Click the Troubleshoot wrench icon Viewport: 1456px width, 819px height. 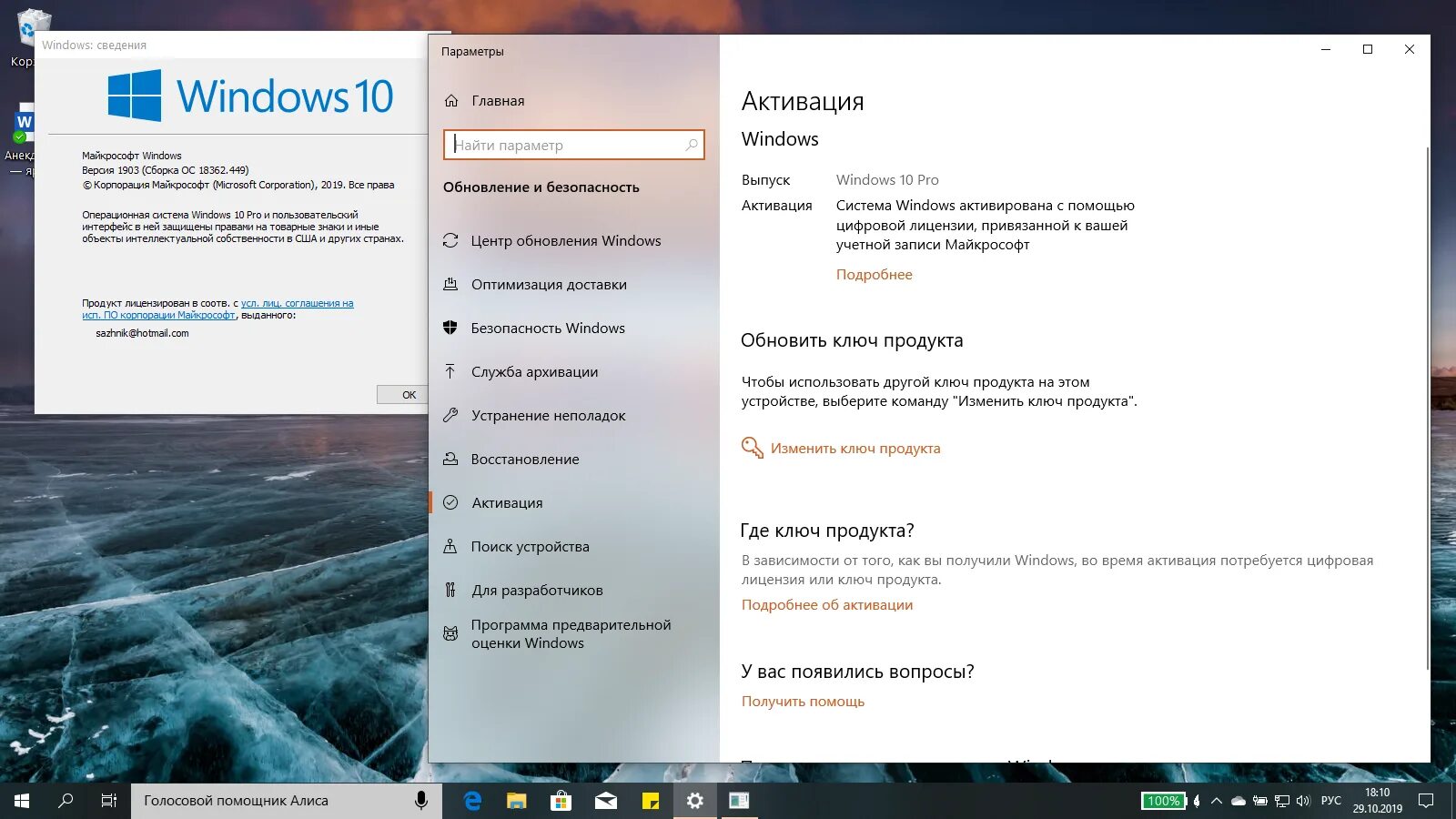[x=450, y=415]
